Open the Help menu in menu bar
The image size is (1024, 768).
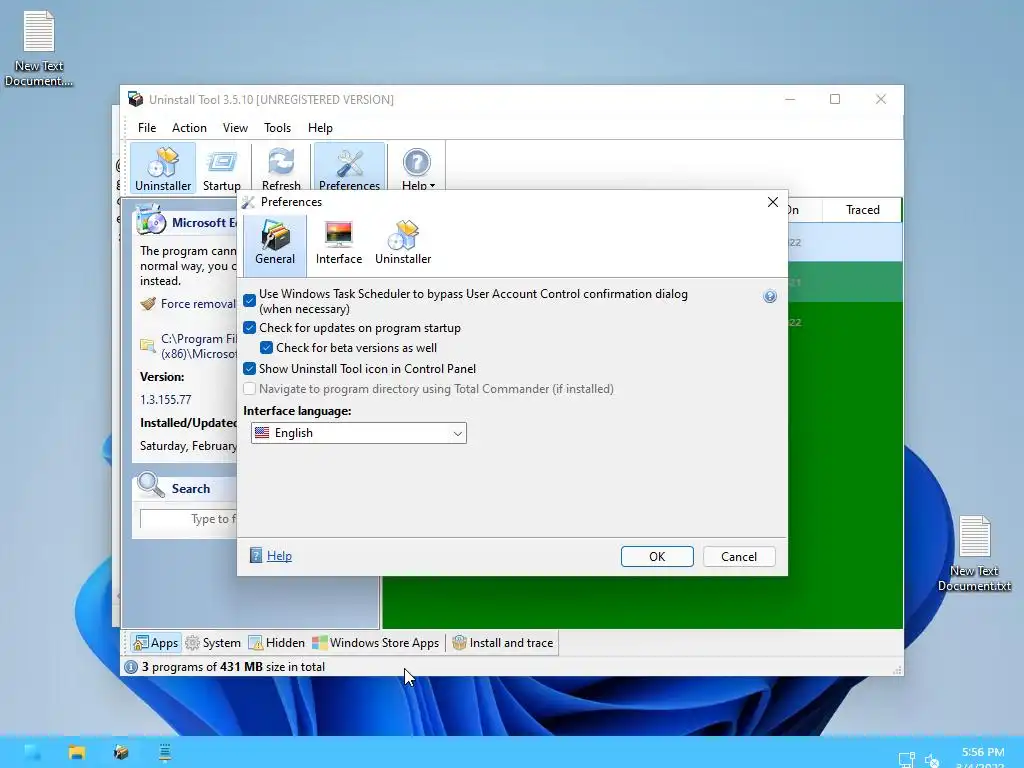320,128
